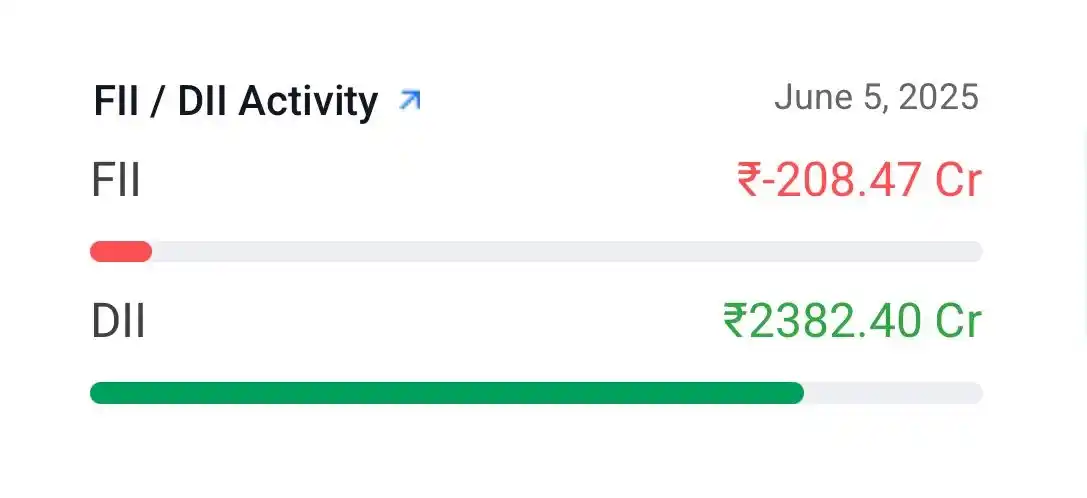
Task: Click the "Cr" unit of the green DII amount
Action: coord(958,322)
